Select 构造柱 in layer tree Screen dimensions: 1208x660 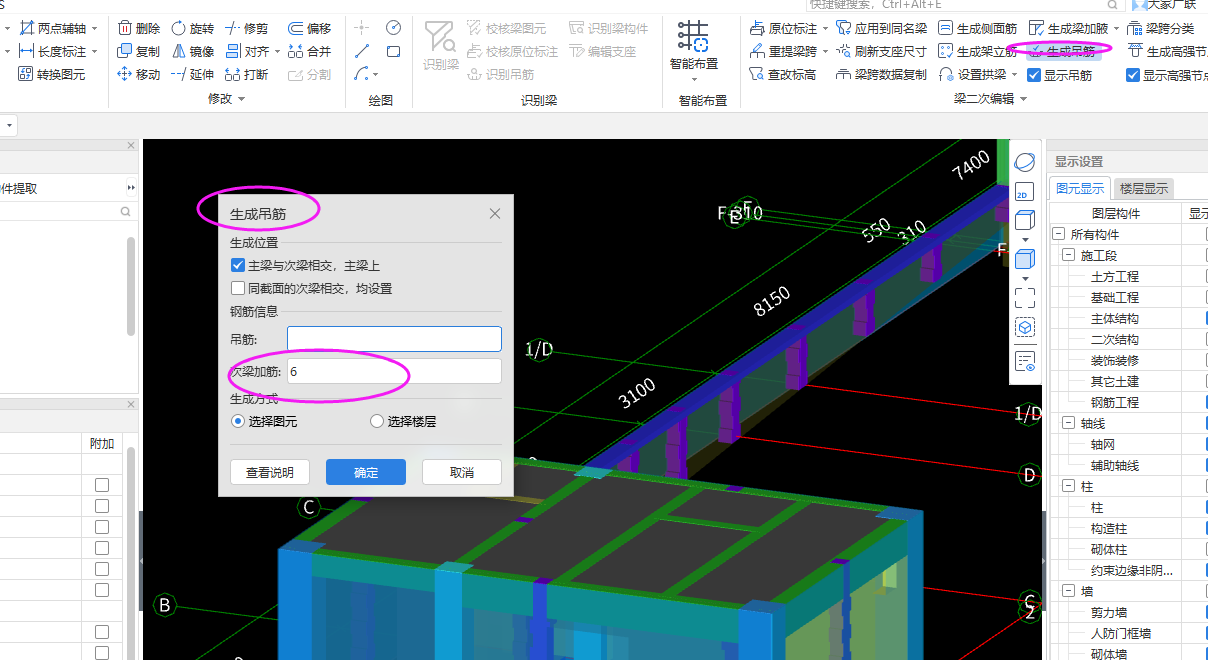(1109, 528)
